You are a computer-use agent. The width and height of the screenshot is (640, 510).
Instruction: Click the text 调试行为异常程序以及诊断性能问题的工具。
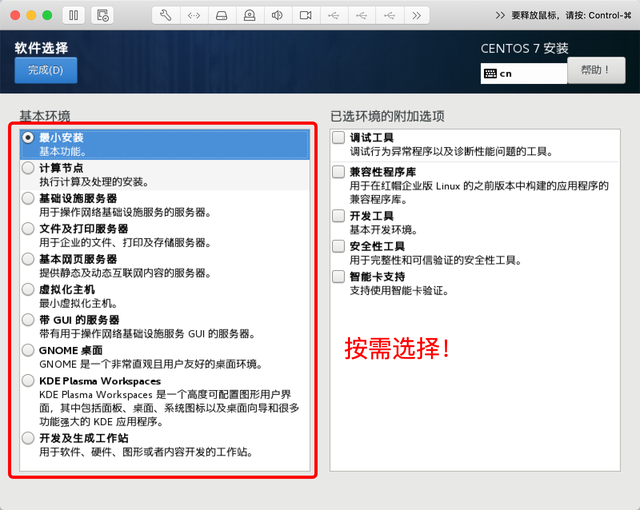451,152
